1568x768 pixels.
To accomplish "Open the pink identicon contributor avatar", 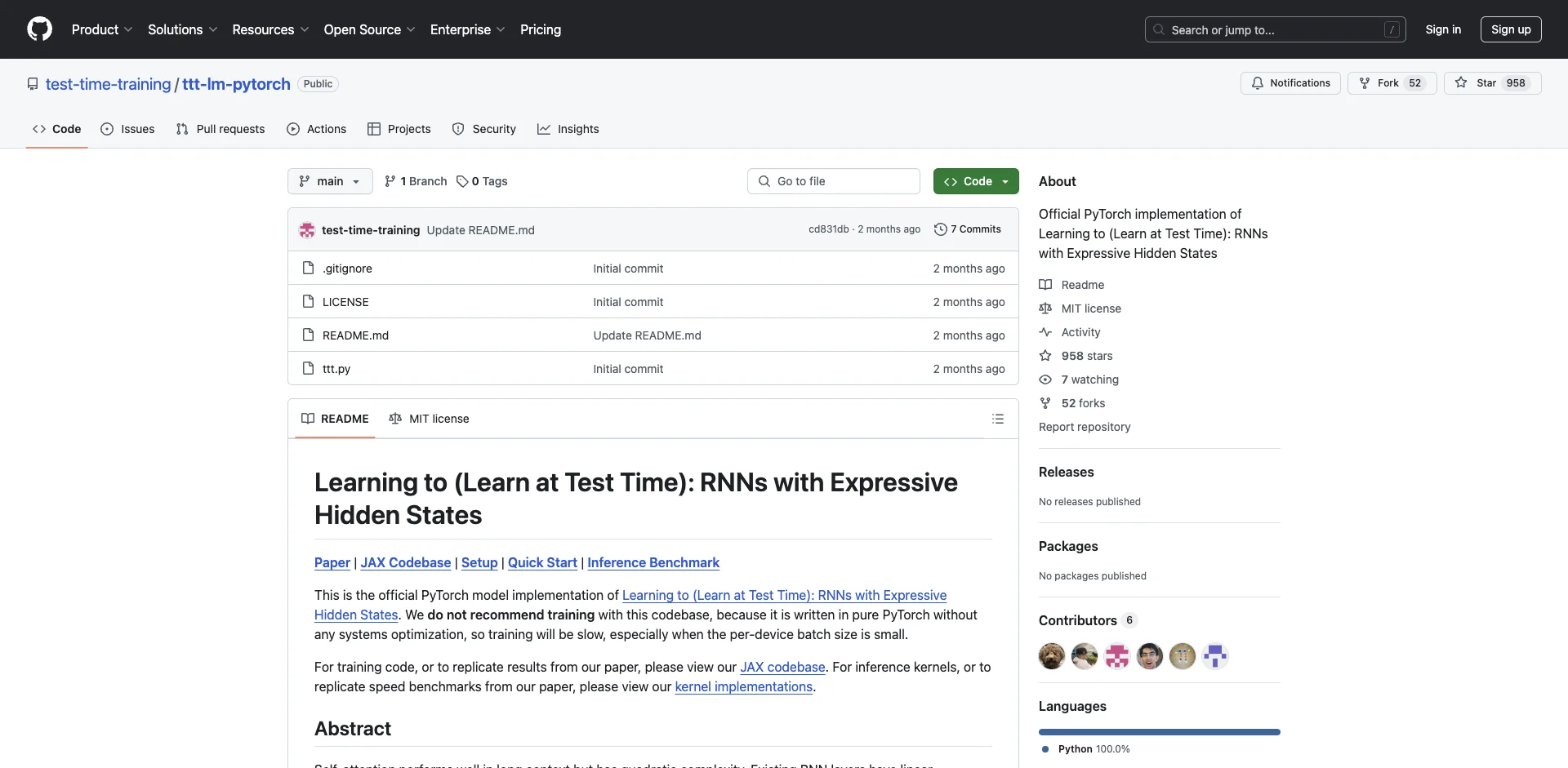I will (x=1117, y=656).
